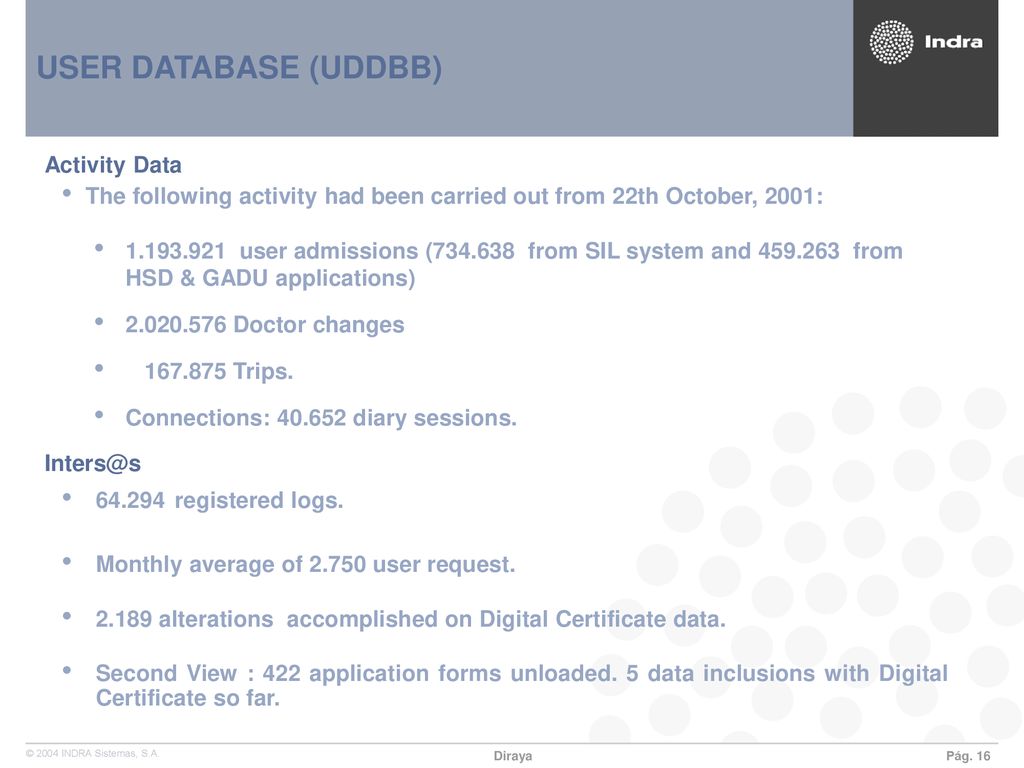Select '64.294 registered logs.' line
1024x768 pixels.
pyautogui.click(x=219, y=500)
